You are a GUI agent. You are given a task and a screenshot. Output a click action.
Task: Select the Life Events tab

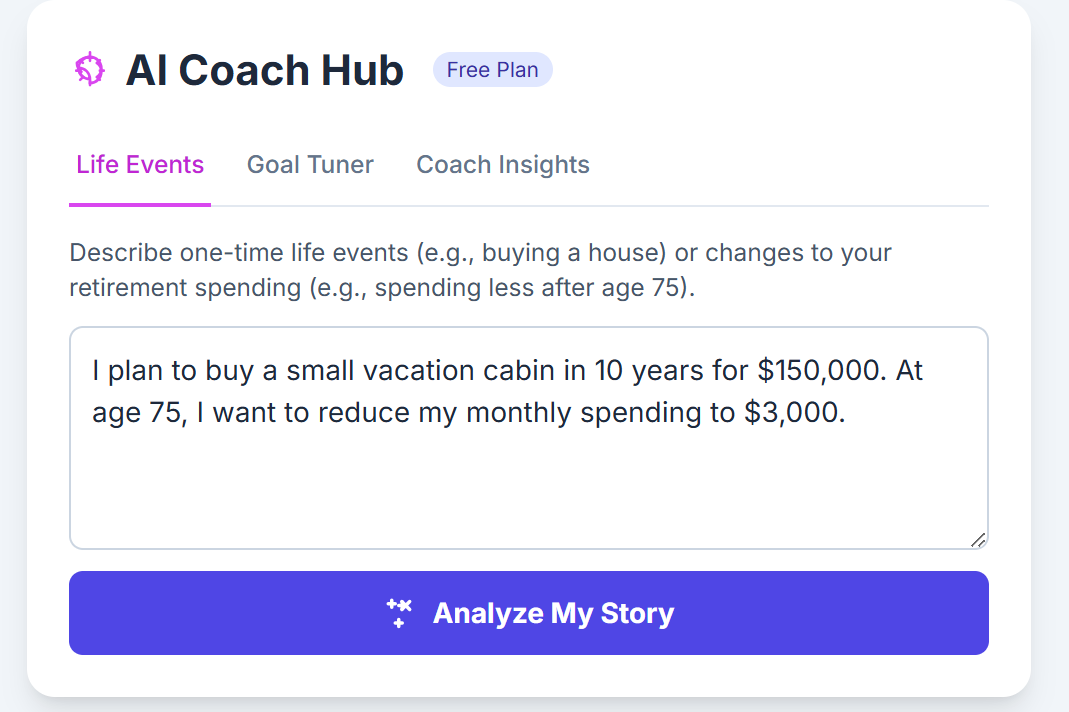point(139,164)
